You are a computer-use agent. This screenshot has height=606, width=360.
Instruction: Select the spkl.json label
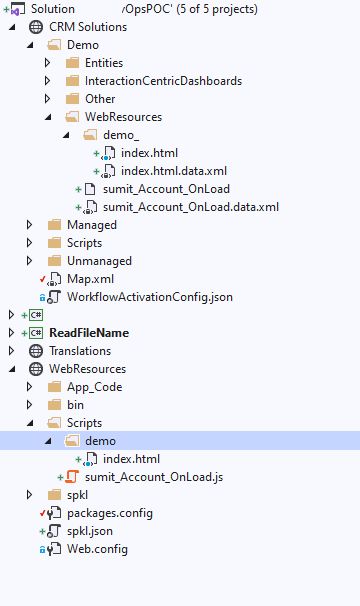[90, 531]
